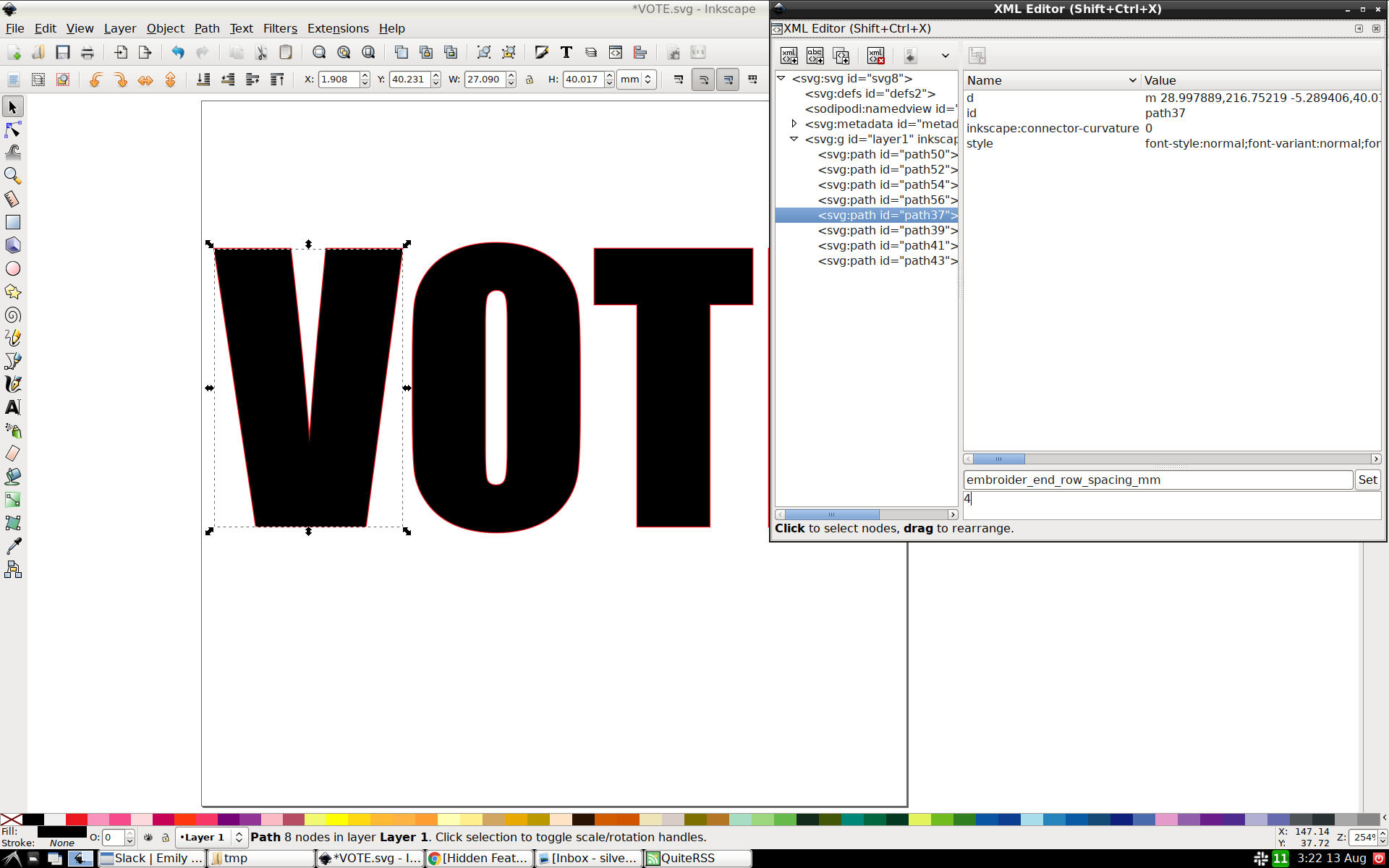This screenshot has height=868, width=1389.
Task: Toggle move patterns with objects option
Action: tap(753, 80)
